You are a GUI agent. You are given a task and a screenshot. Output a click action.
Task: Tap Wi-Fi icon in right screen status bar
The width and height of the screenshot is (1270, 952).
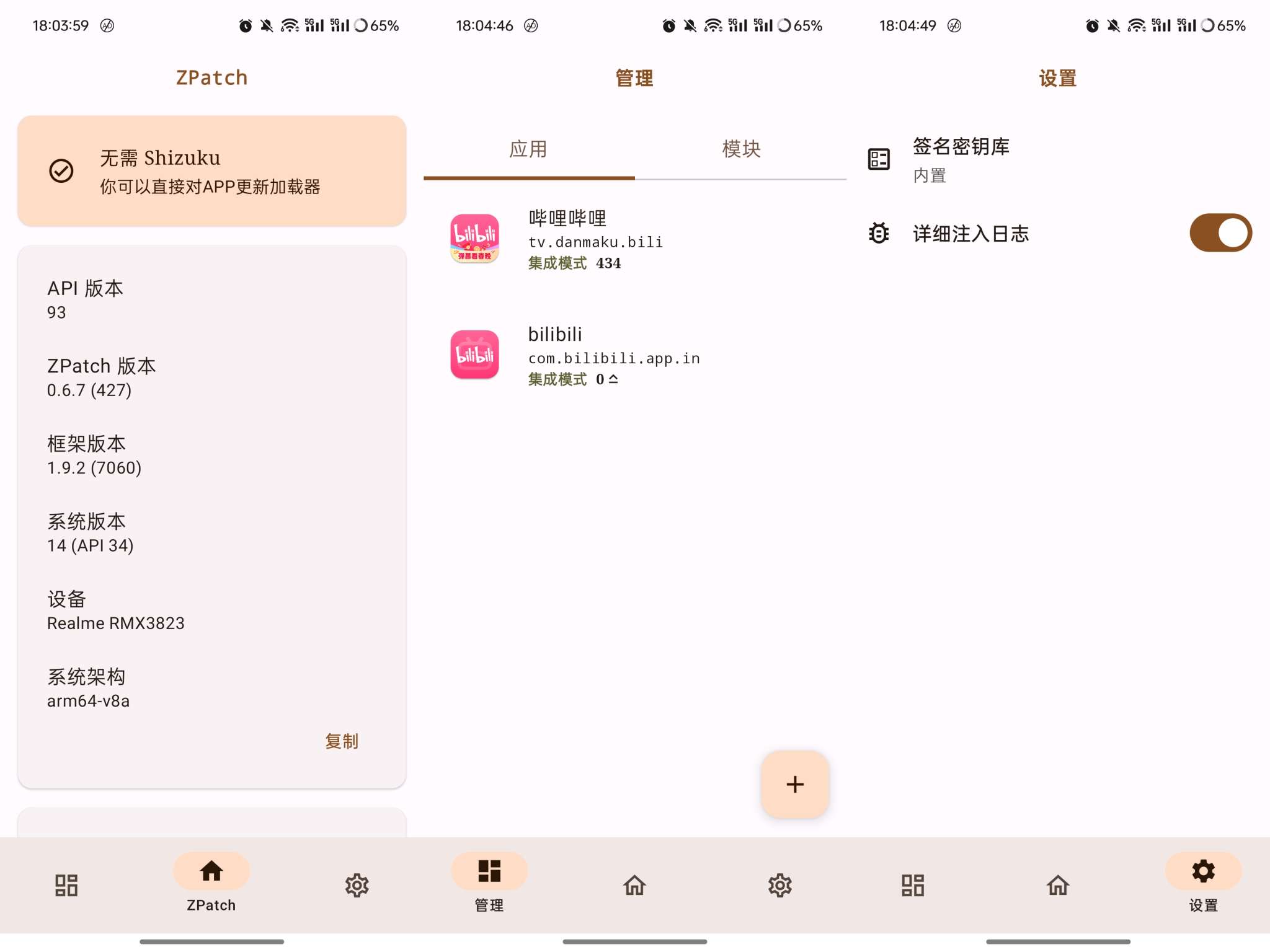click(1136, 25)
